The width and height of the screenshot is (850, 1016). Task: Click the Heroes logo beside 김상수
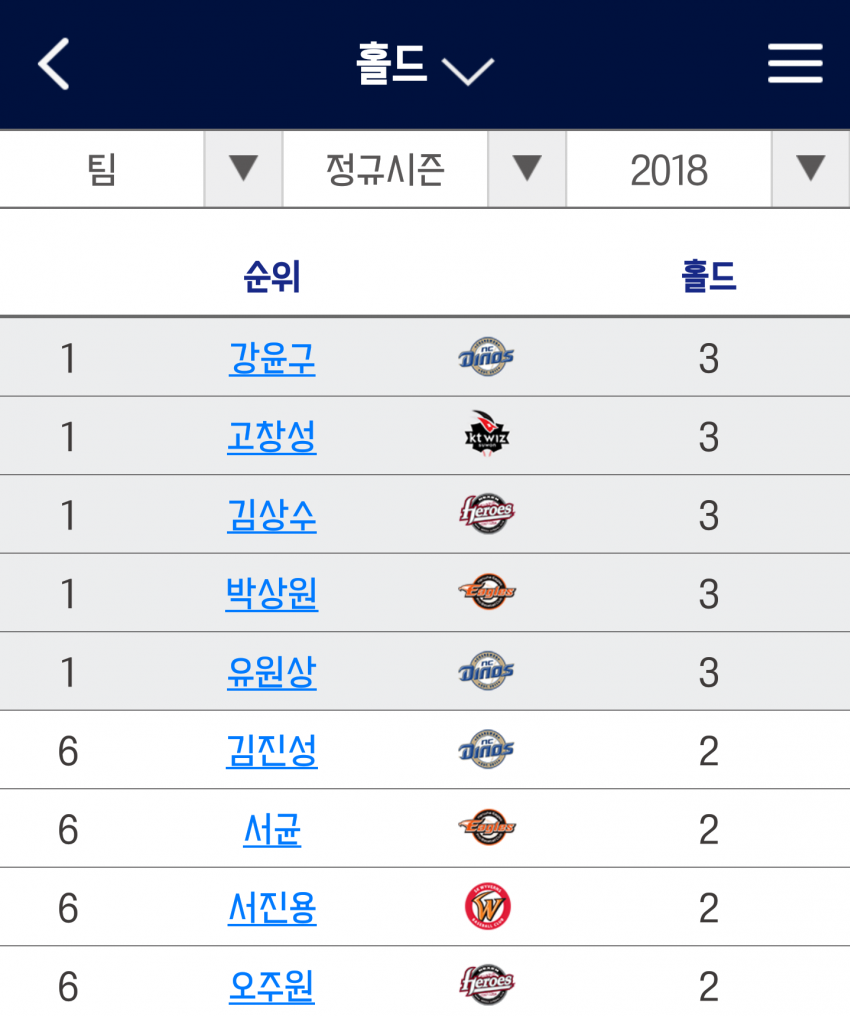click(x=487, y=514)
